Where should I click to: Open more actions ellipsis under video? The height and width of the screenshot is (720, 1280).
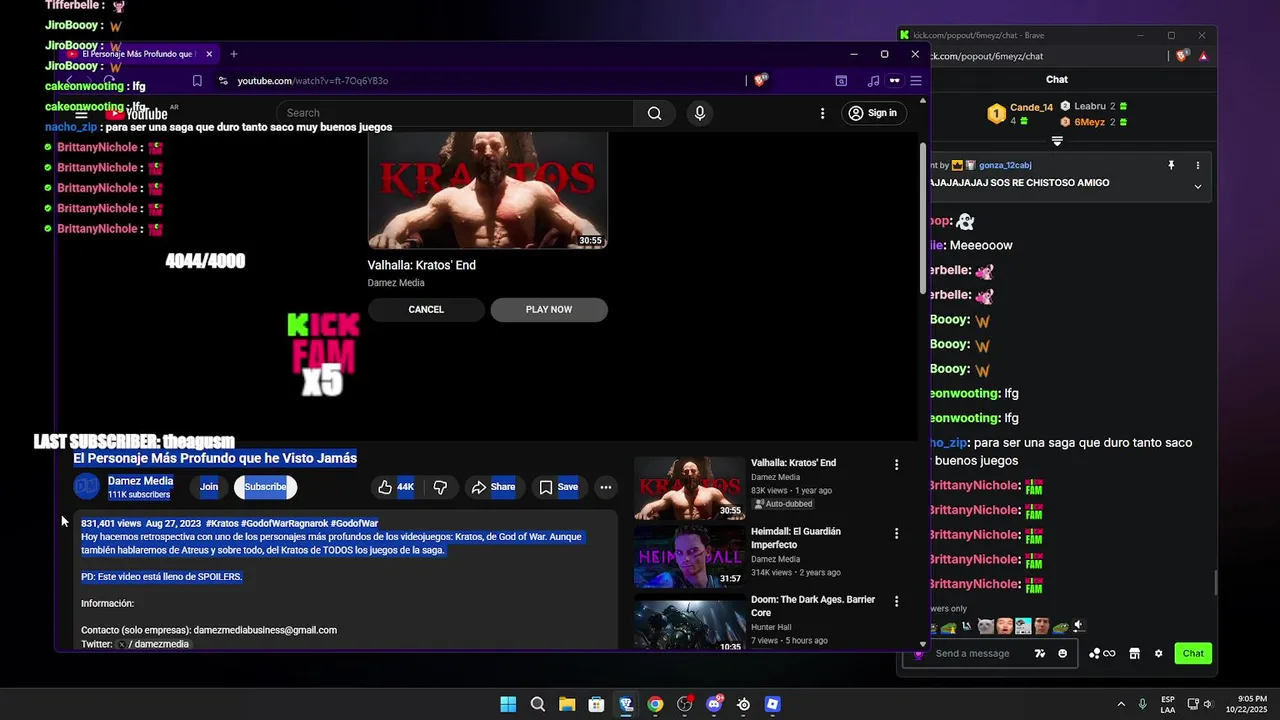(605, 487)
